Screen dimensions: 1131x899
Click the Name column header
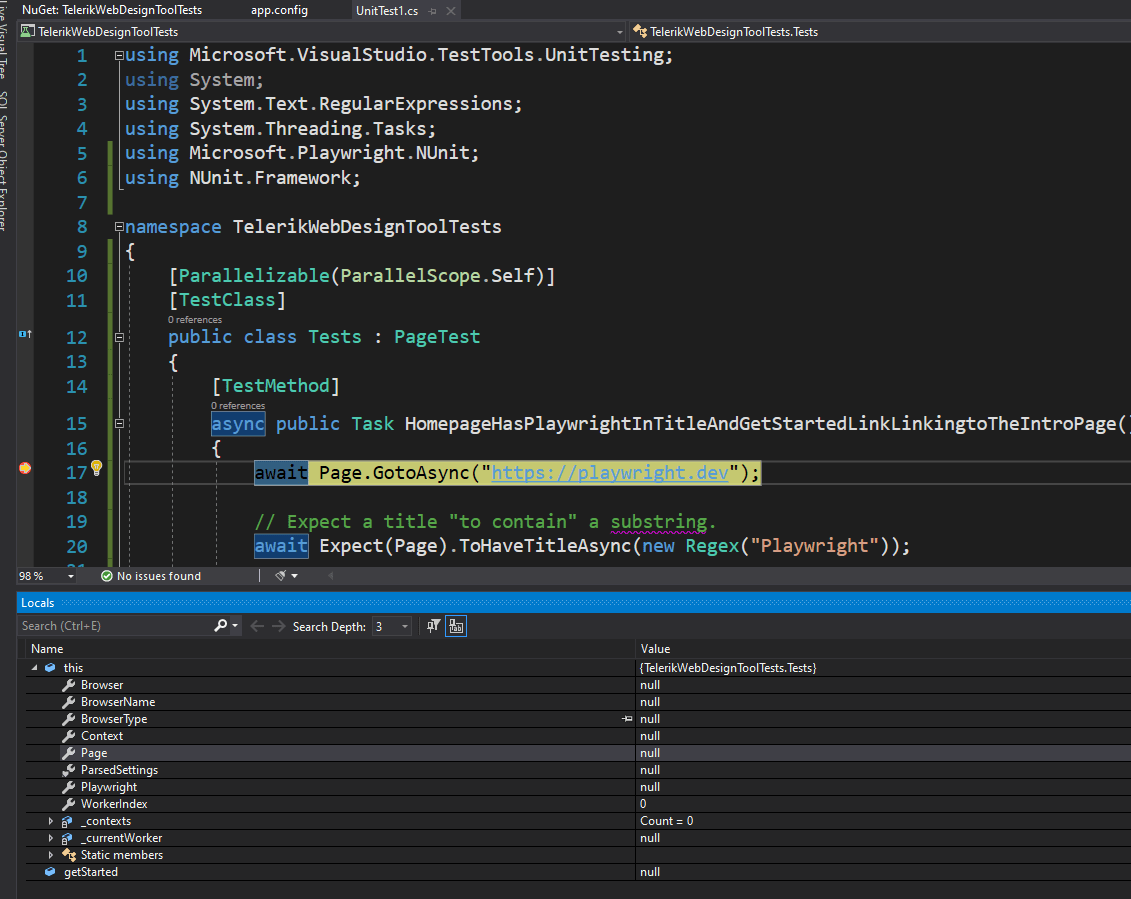(47, 649)
